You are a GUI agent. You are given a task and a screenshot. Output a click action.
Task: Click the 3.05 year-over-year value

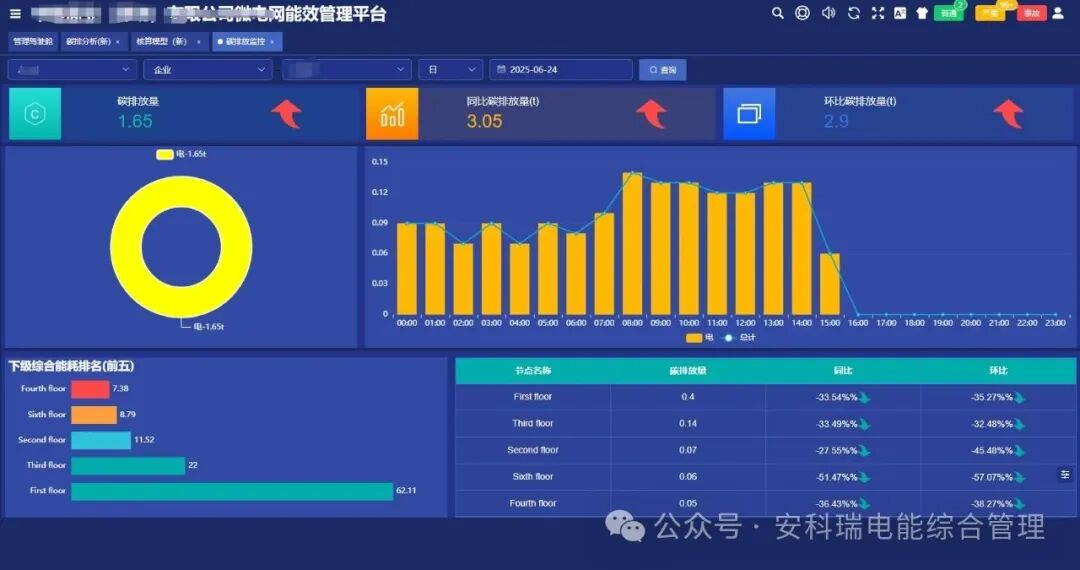pos(484,121)
